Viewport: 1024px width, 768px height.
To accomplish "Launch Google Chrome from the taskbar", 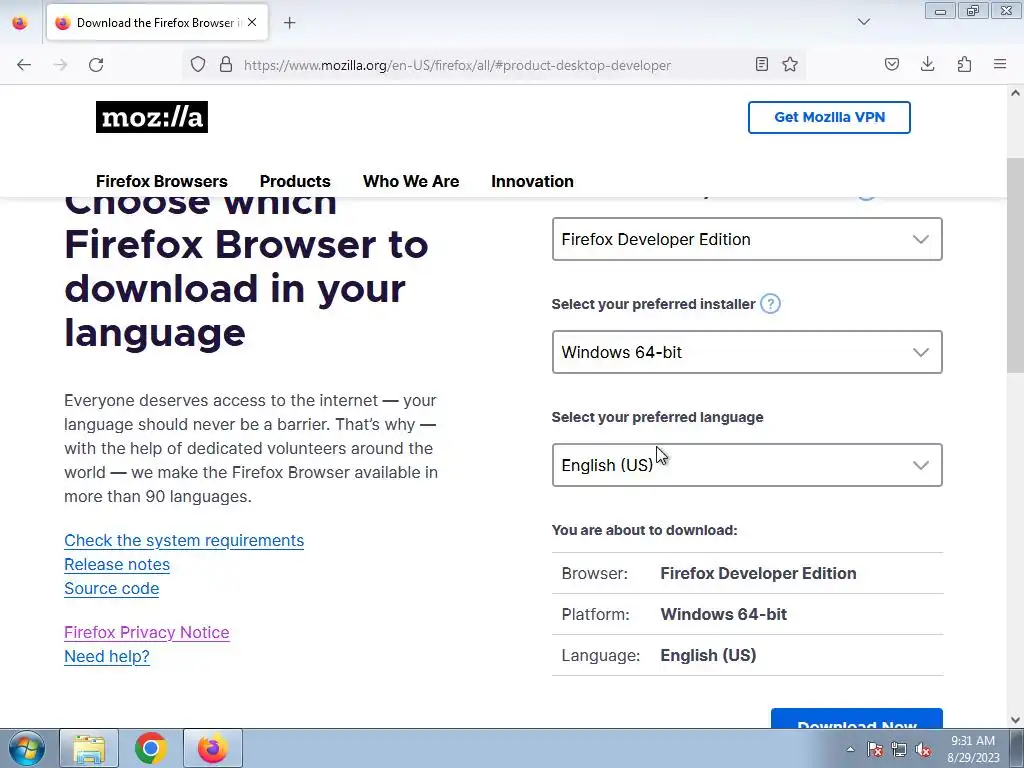I will (150, 748).
